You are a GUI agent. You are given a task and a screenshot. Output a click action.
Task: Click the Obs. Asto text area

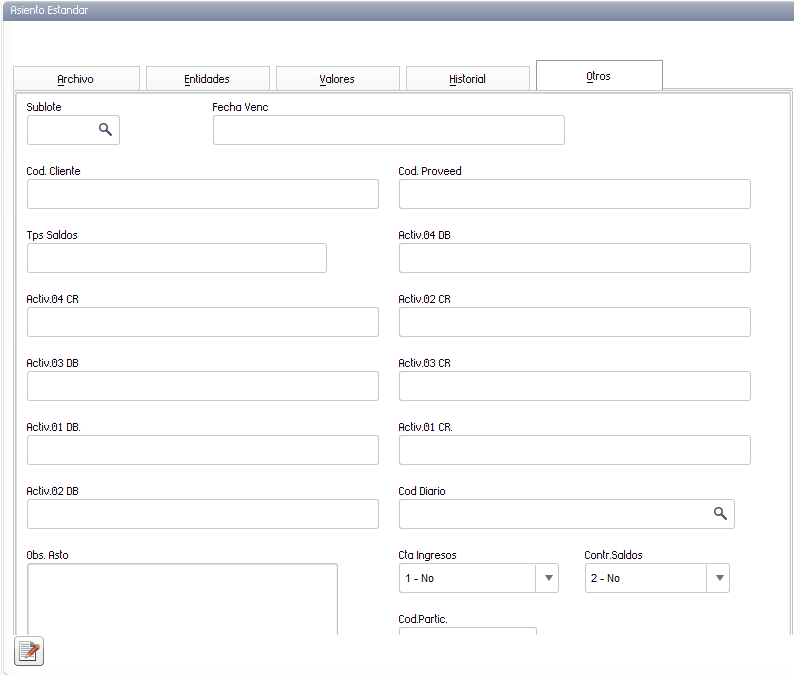[182, 599]
